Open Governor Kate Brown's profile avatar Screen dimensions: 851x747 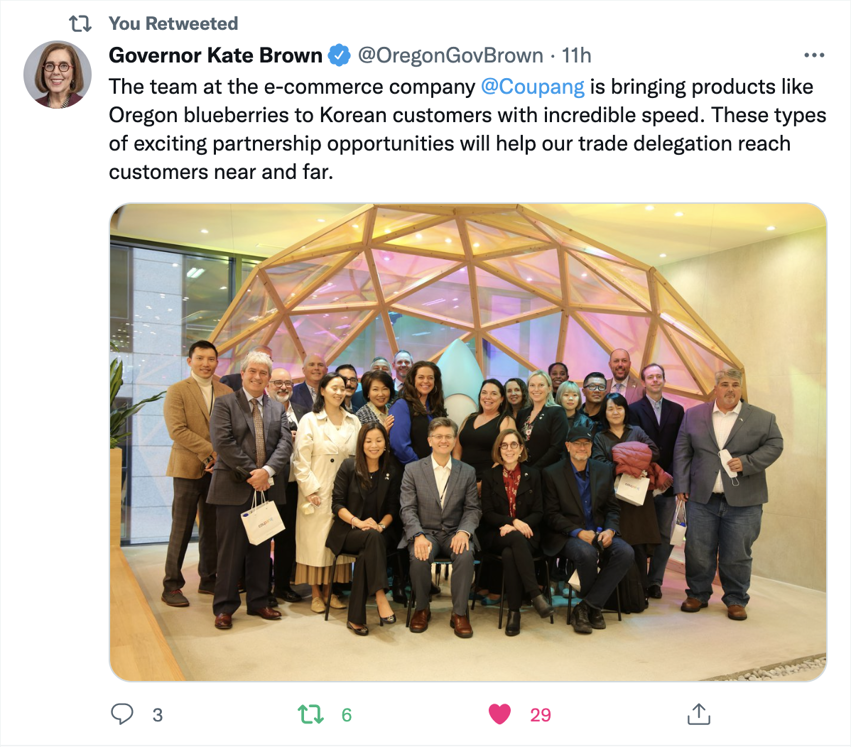[57, 74]
